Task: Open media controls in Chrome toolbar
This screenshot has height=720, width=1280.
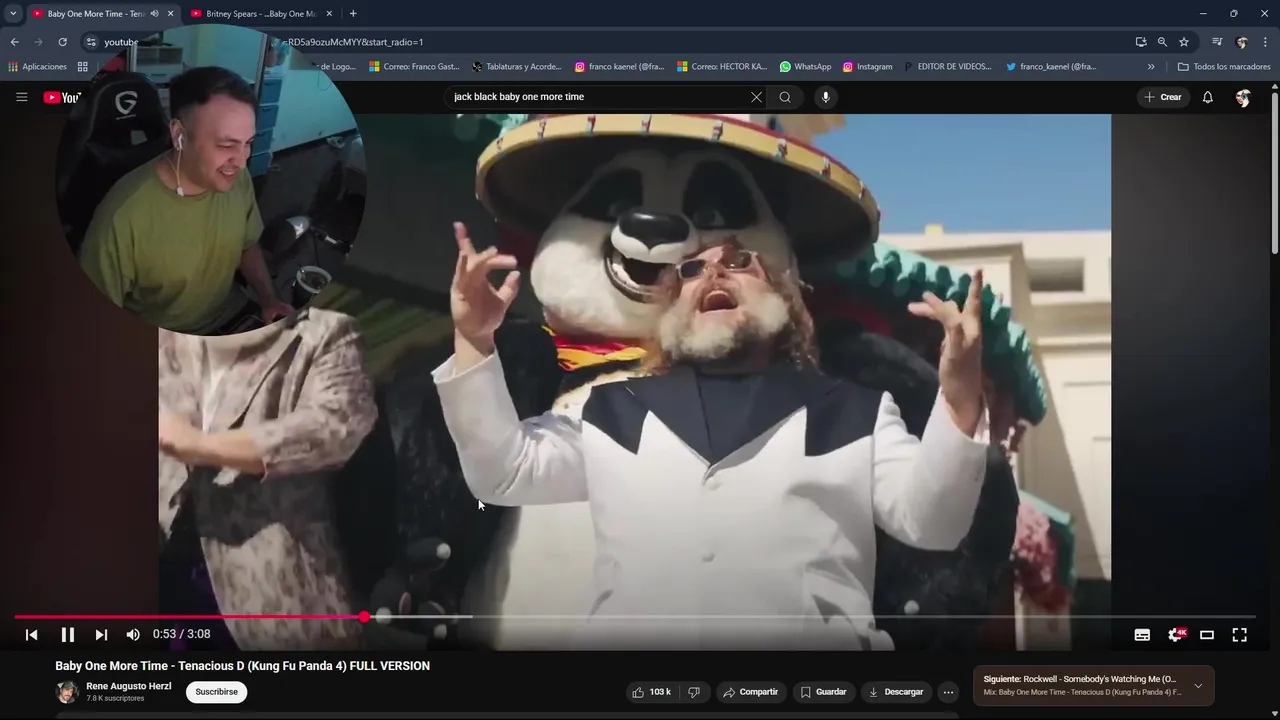Action: [x=1217, y=42]
